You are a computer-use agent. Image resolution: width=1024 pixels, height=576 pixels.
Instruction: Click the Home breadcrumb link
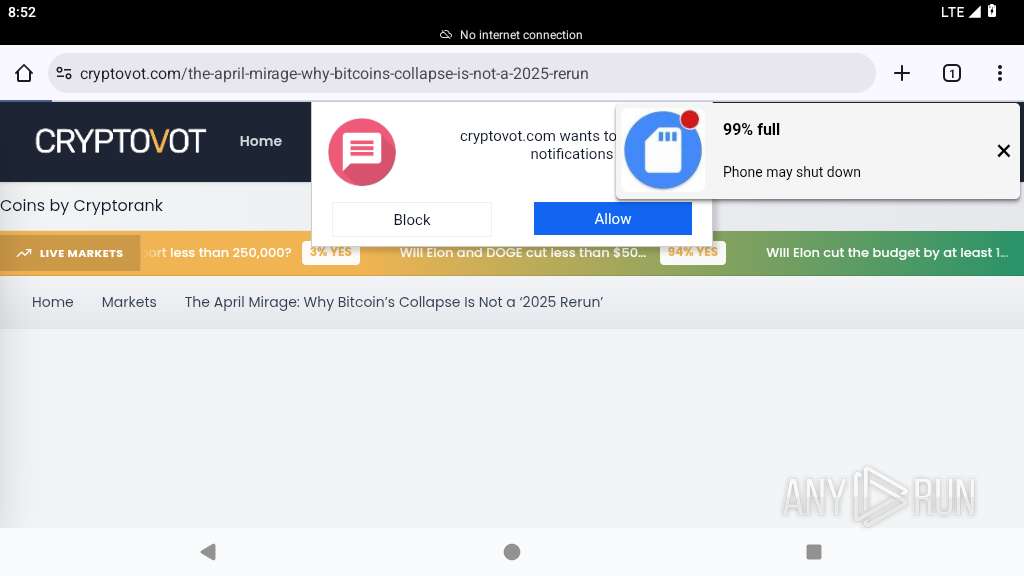click(53, 302)
